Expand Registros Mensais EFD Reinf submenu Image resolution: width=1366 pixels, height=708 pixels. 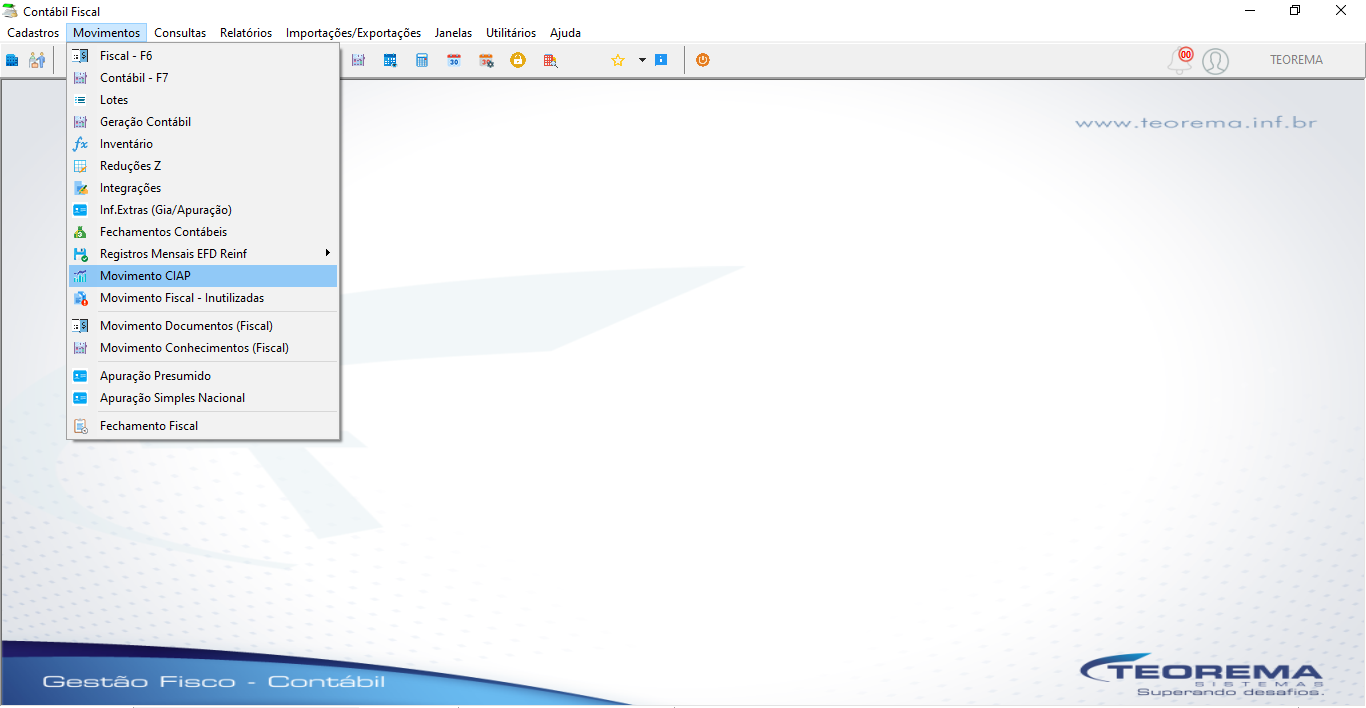click(x=203, y=254)
